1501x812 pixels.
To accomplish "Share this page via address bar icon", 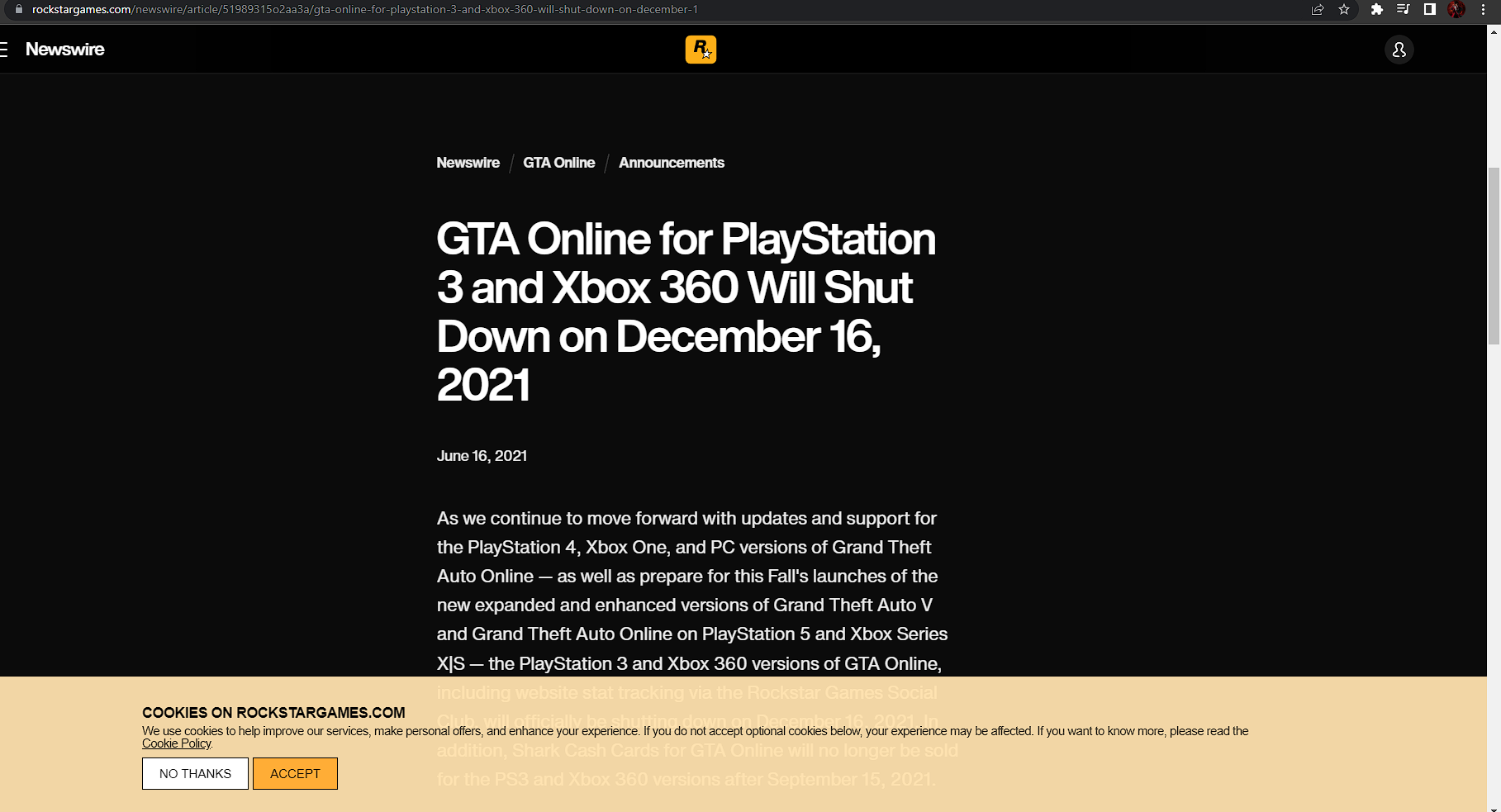I will click(1318, 9).
